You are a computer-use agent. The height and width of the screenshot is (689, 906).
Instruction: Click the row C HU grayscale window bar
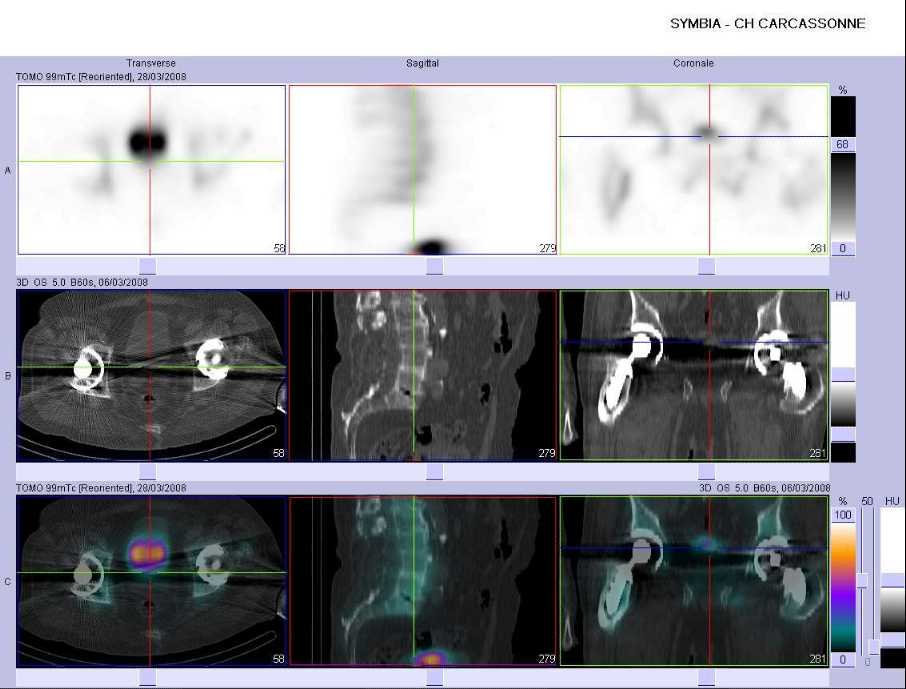click(x=893, y=587)
